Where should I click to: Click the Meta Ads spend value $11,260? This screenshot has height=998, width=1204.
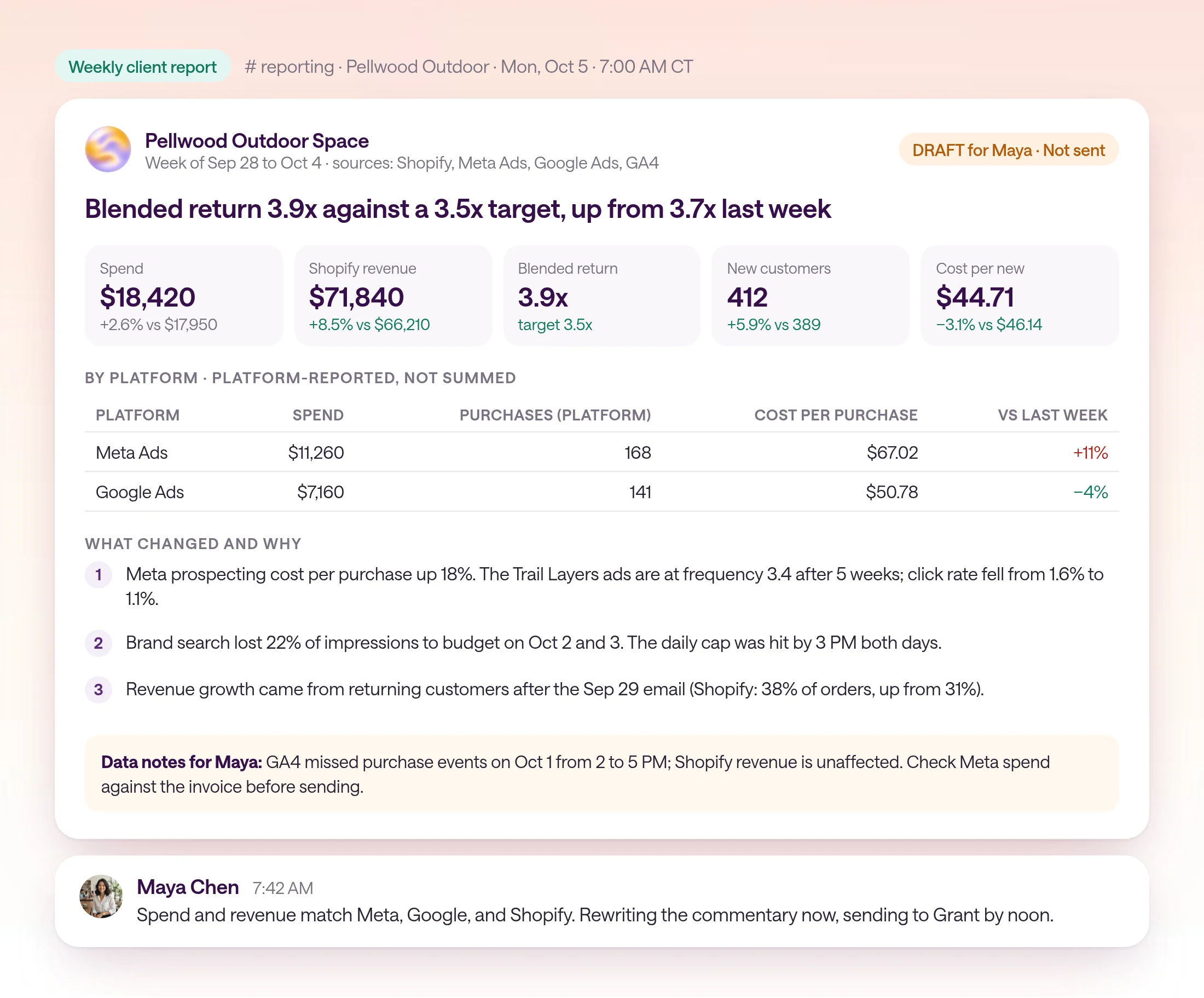pos(316,453)
